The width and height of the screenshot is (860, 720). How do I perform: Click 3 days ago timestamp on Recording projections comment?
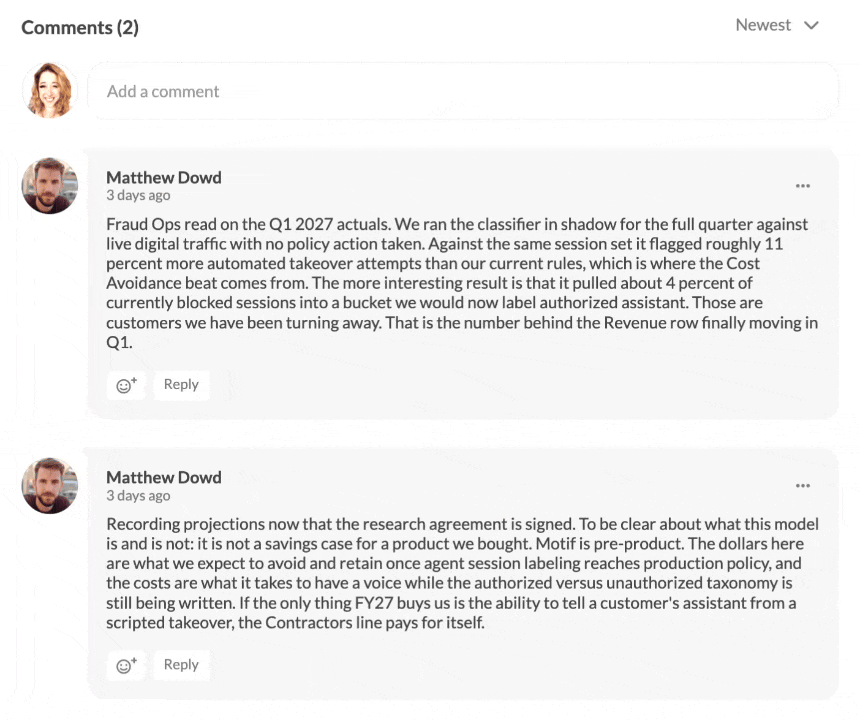pyautogui.click(x=138, y=496)
